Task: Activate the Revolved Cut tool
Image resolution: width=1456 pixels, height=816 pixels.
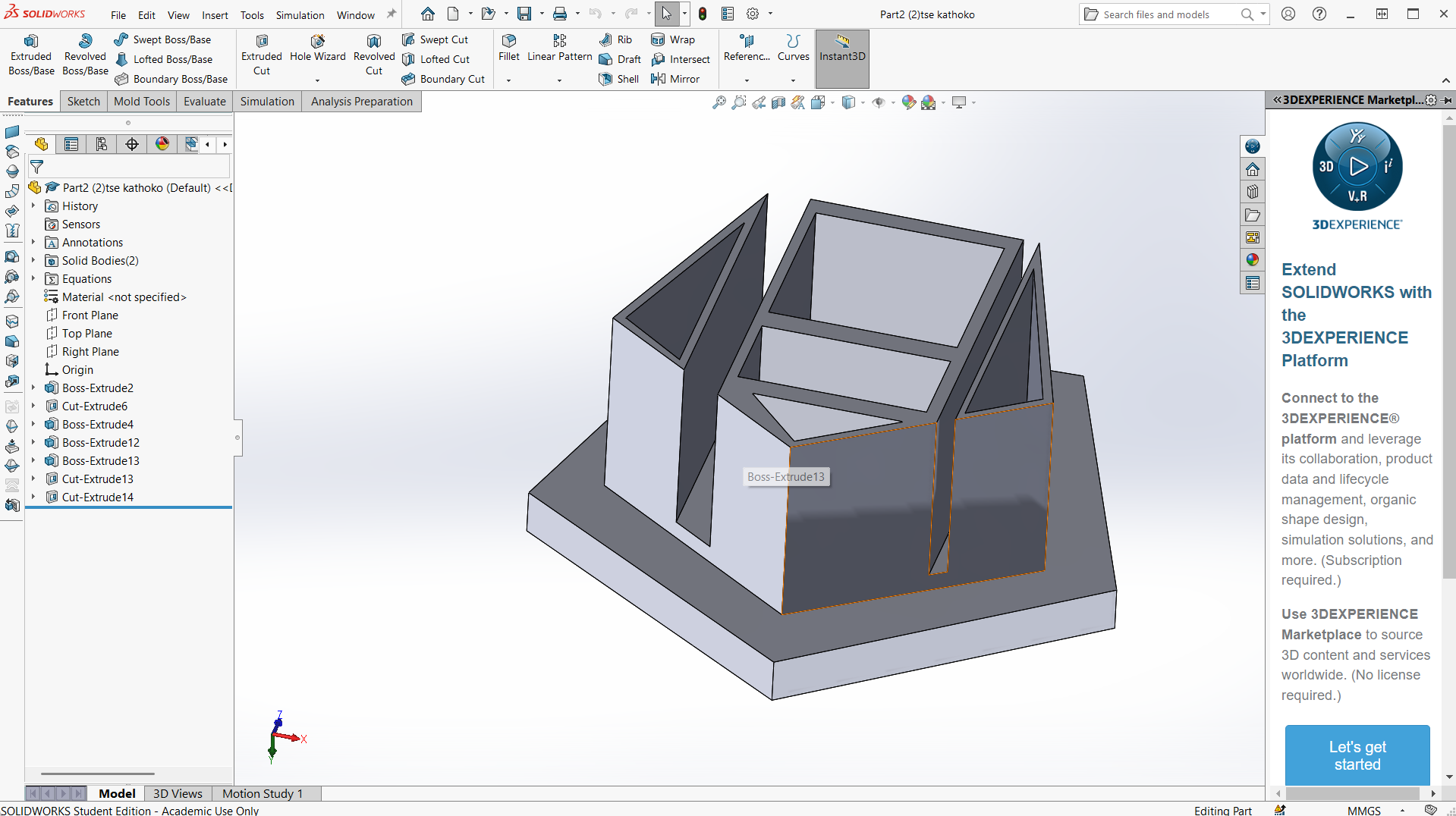Action: pyautogui.click(x=374, y=55)
